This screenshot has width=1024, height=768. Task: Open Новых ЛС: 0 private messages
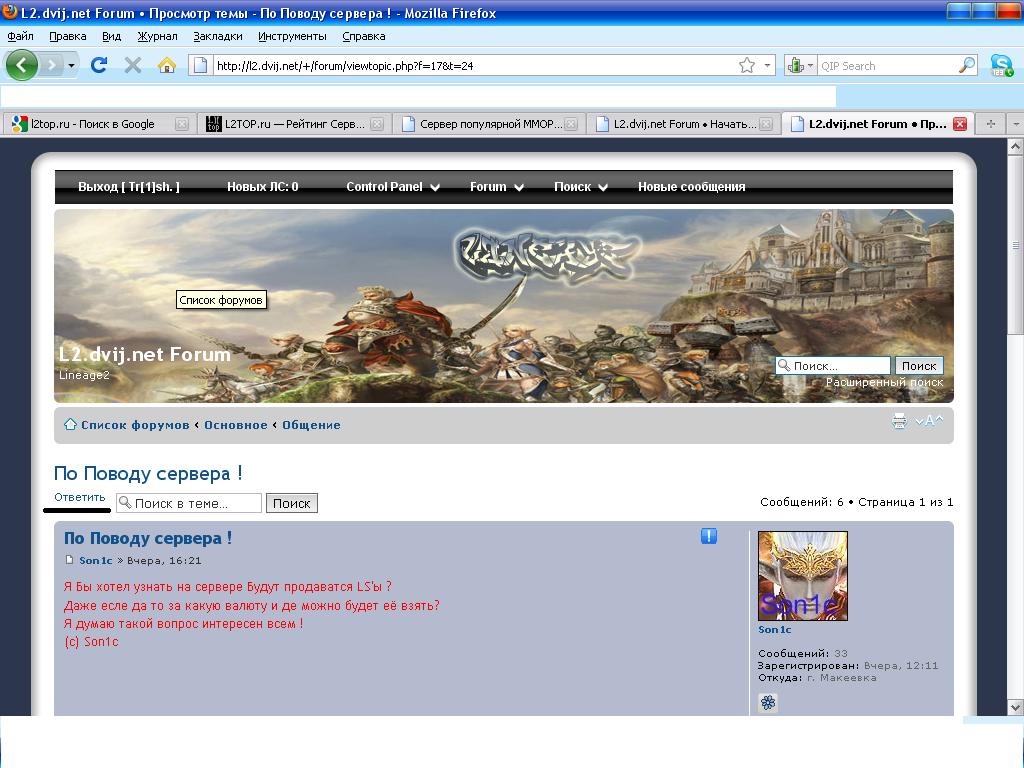pos(263,187)
